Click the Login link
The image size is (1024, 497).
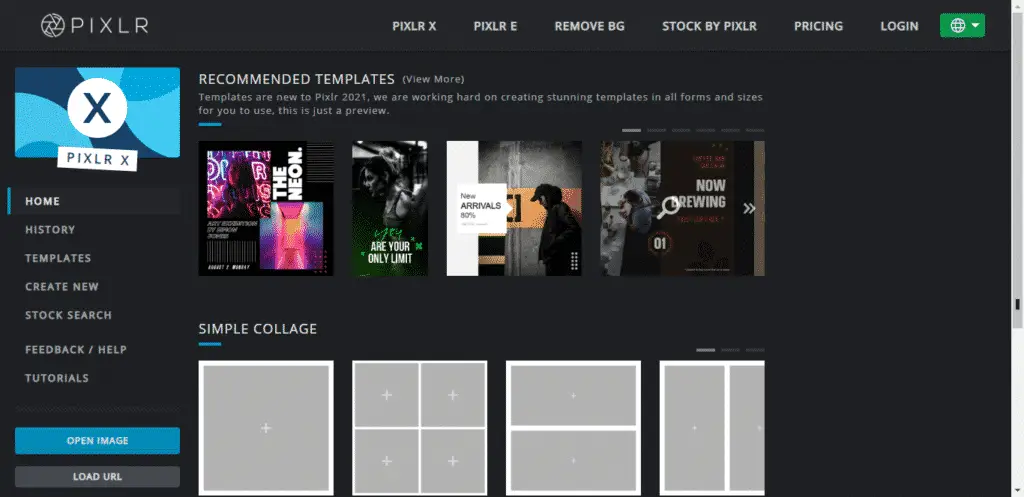(x=899, y=26)
